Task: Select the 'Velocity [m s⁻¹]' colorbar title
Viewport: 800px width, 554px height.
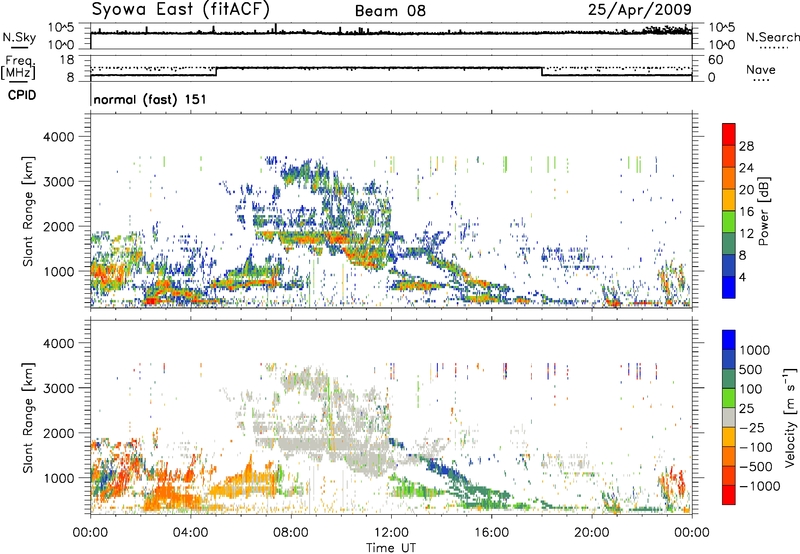Action: [x=790, y=417]
